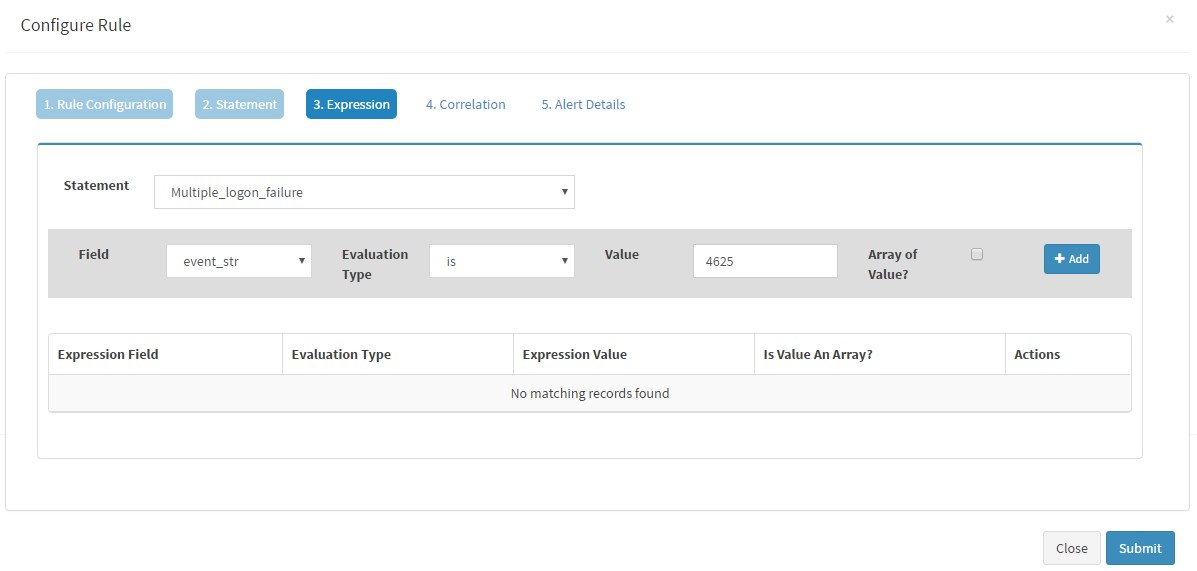Click the Value input field containing 4625
This screenshot has height=571, width=1197.
[765, 261]
